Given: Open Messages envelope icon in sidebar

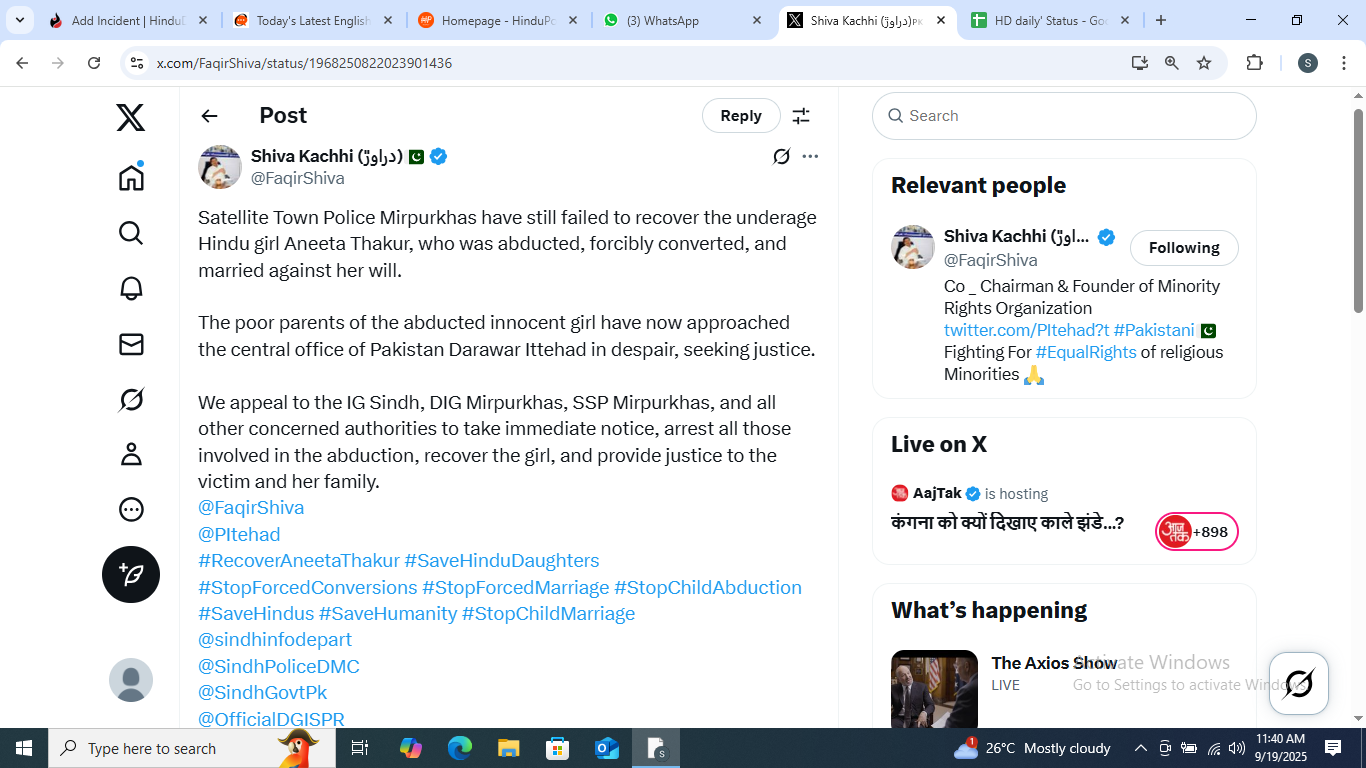Looking at the screenshot, I should click(x=131, y=344).
